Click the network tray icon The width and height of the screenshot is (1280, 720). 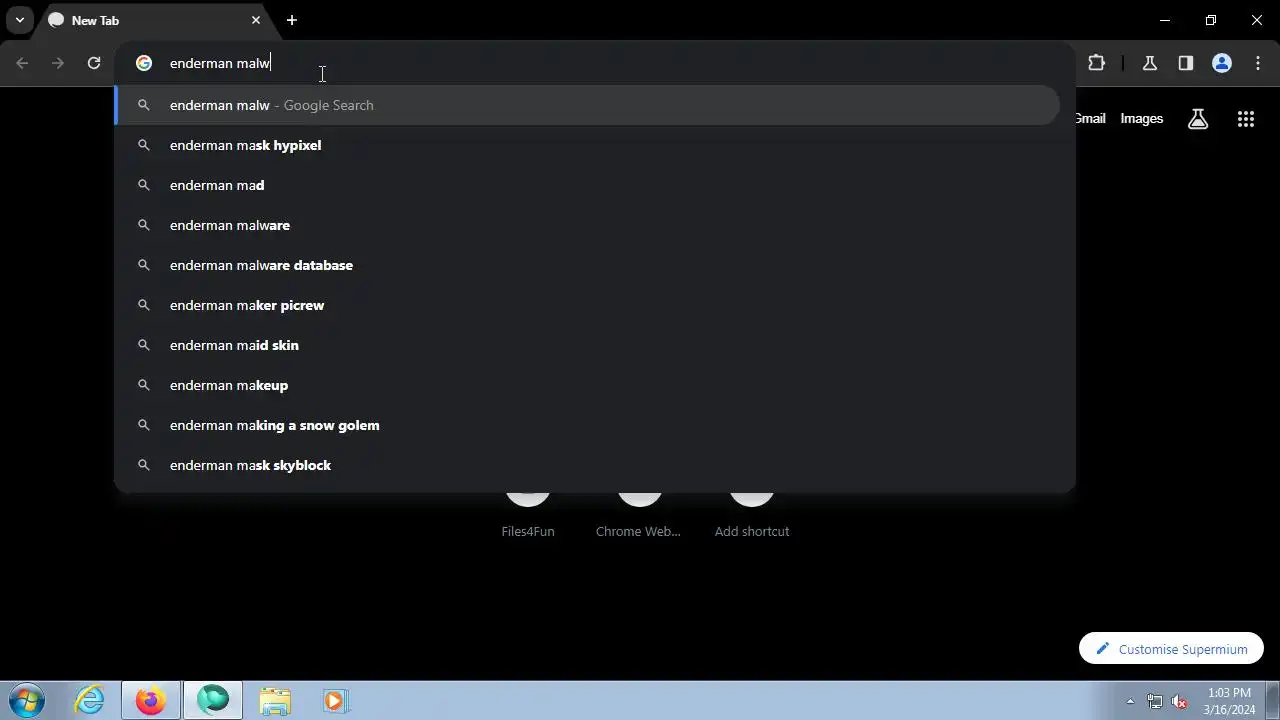[x=1155, y=701]
